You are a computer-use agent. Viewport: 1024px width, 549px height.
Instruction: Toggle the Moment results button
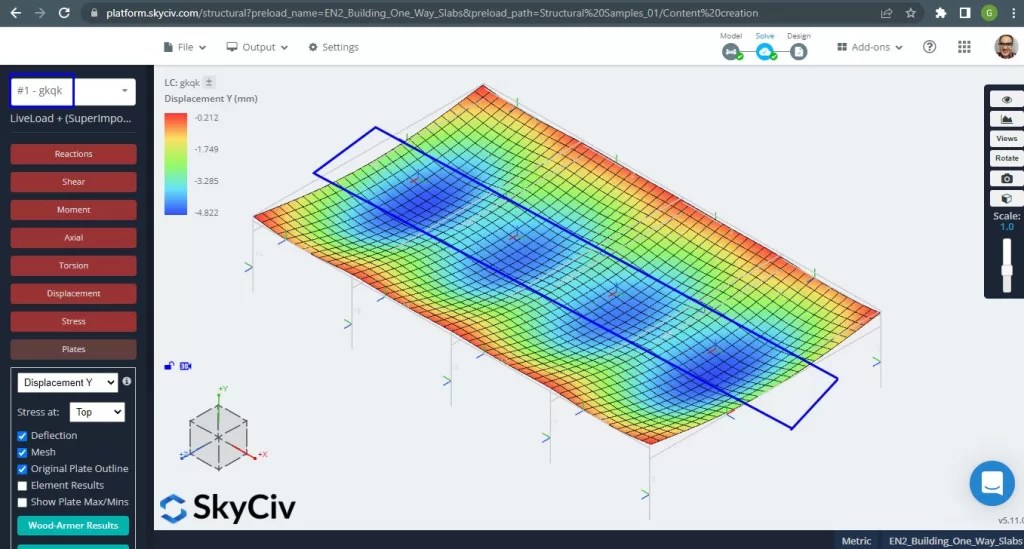(73, 210)
